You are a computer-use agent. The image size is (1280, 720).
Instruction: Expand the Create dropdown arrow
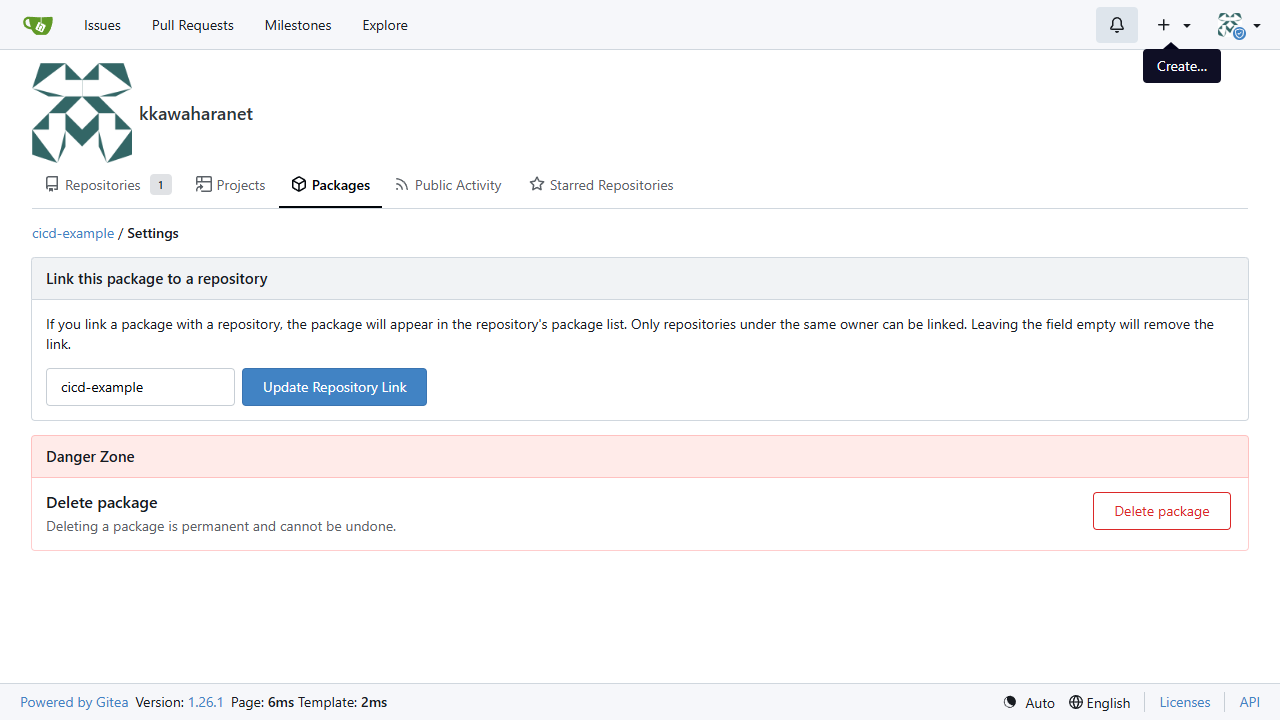[1187, 26]
